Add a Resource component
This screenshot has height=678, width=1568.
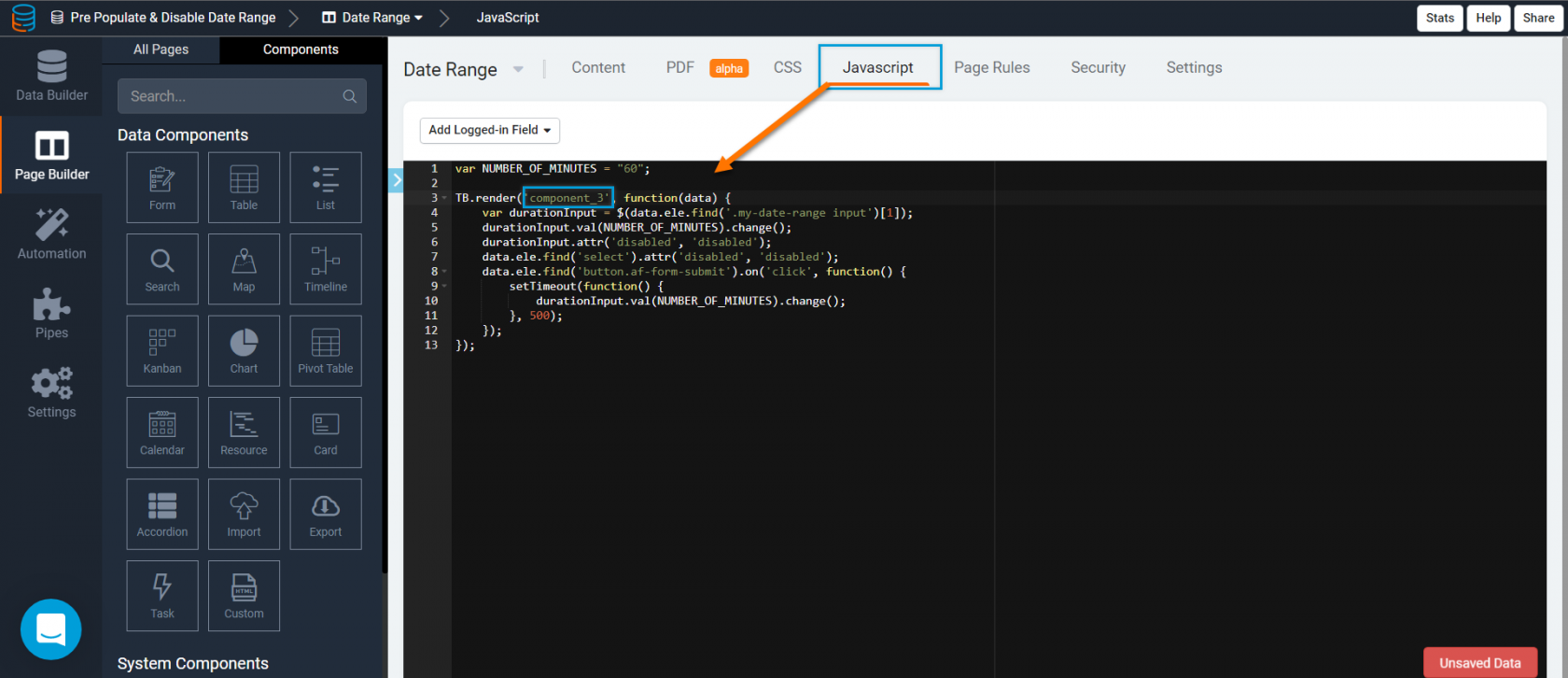[x=244, y=432]
